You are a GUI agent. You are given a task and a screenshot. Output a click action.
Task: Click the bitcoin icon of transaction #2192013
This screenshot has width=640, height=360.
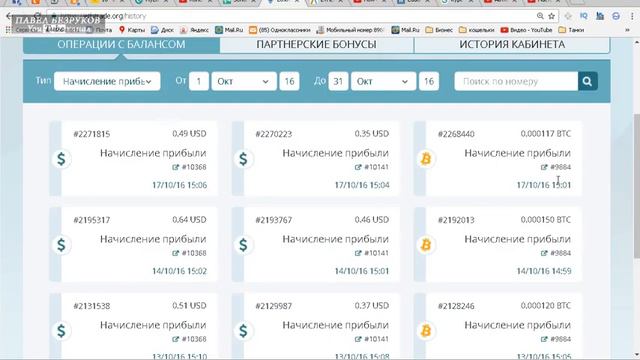click(x=426, y=245)
